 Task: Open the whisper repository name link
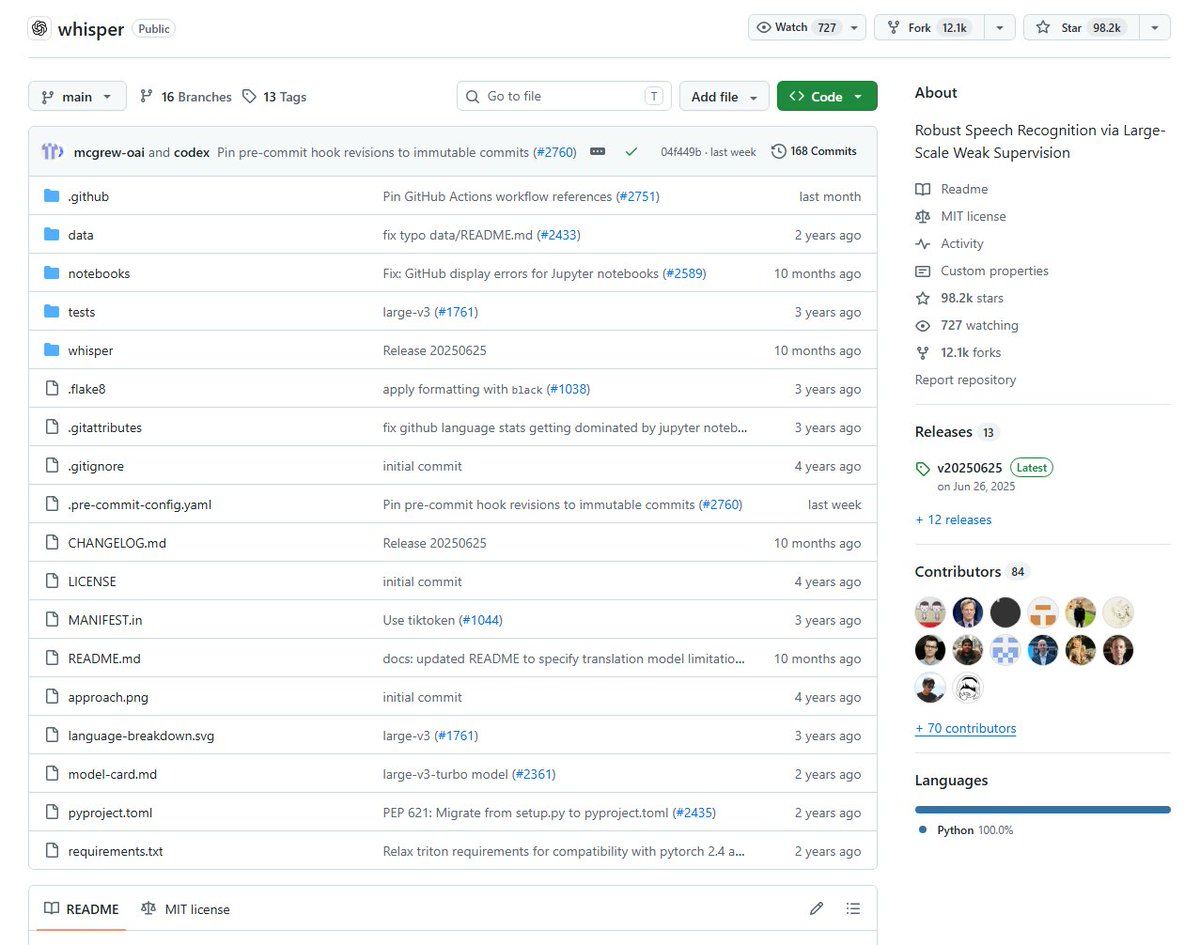point(91,29)
